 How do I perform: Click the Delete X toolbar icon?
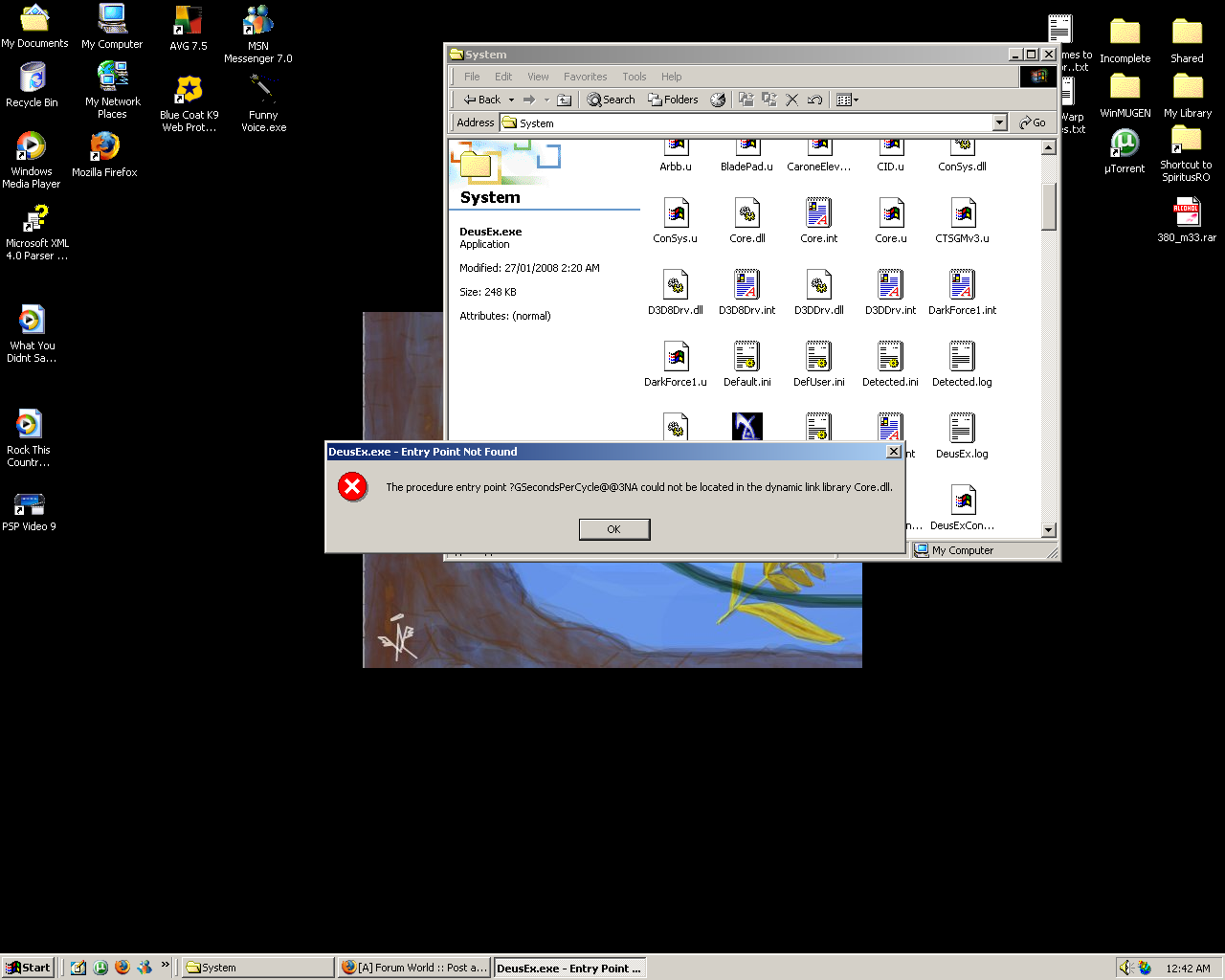coord(792,100)
